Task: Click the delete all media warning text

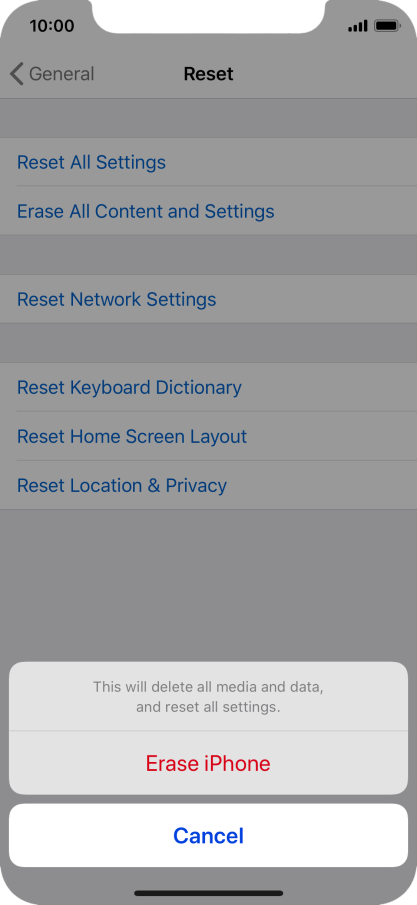Action: coord(208,697)
